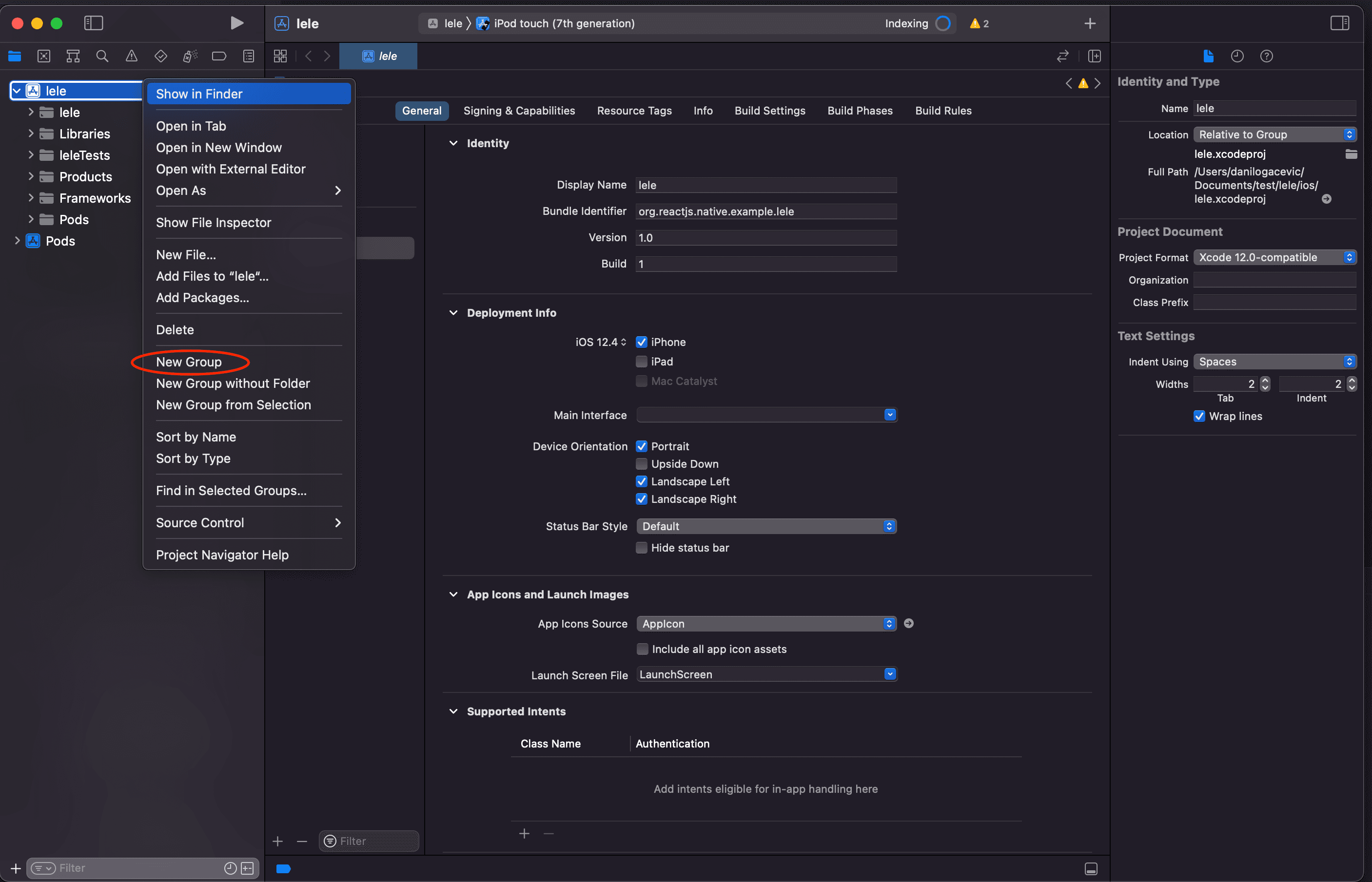Open the Issue navigator warning icon

pyautogui.click(x=132, y=56)
